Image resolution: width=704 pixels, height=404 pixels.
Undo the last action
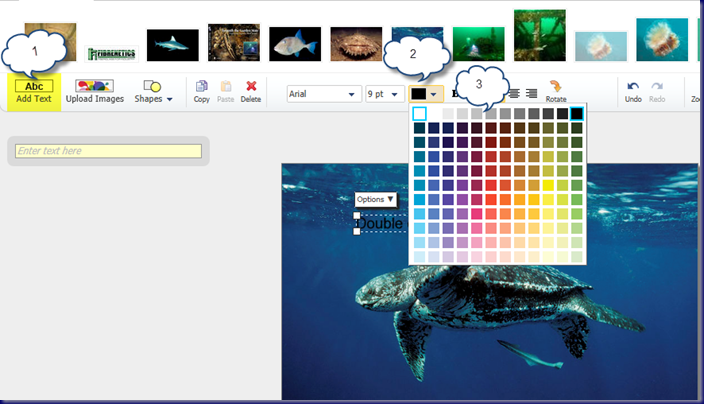pos(633,92)
